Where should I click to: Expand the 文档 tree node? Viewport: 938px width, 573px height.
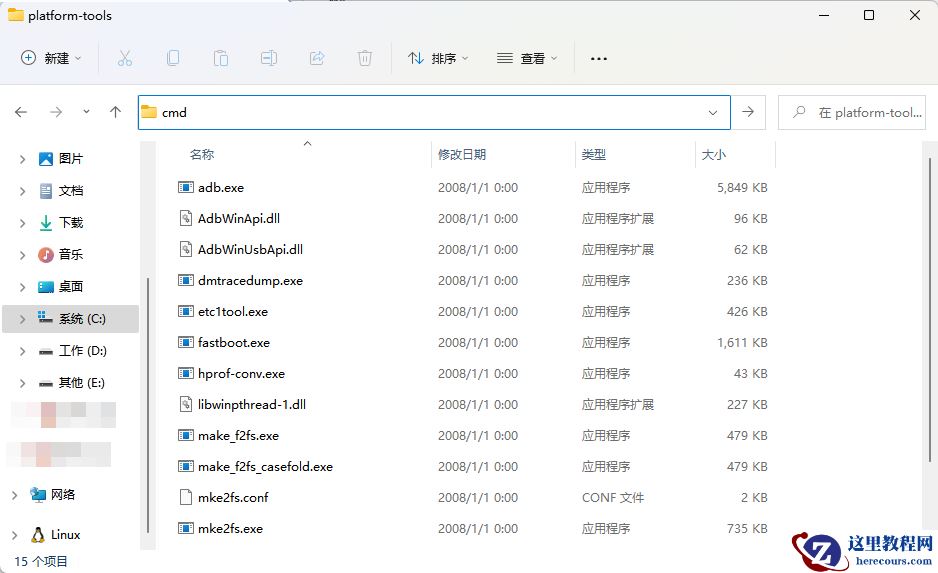(22, 191)
